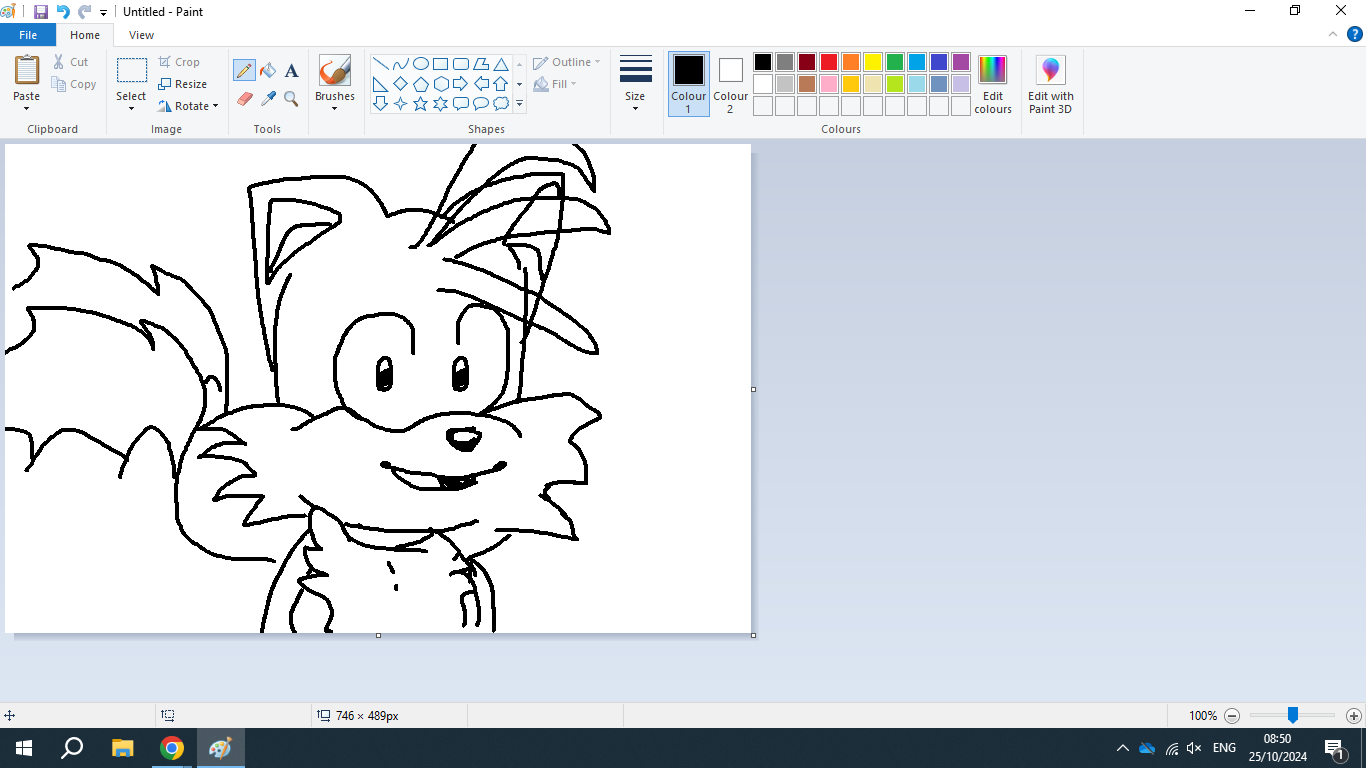The image size is (1366, 768).
Task: Open the Select dropdown arrow
Action: pyautogui.click(x=131, y=108)
